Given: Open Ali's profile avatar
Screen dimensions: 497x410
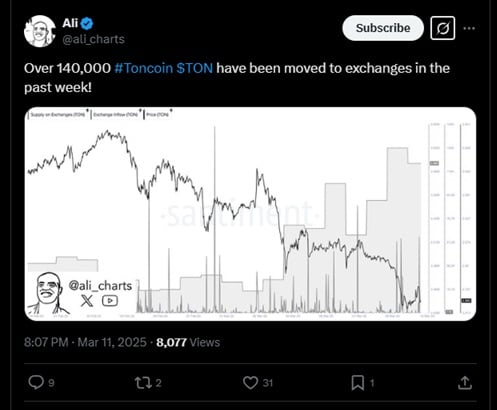Looking at the screenshot, I should [x=40, y=31].
